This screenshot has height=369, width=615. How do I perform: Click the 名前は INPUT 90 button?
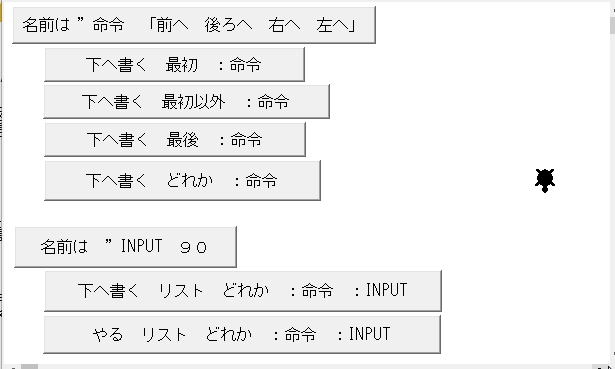126,247
